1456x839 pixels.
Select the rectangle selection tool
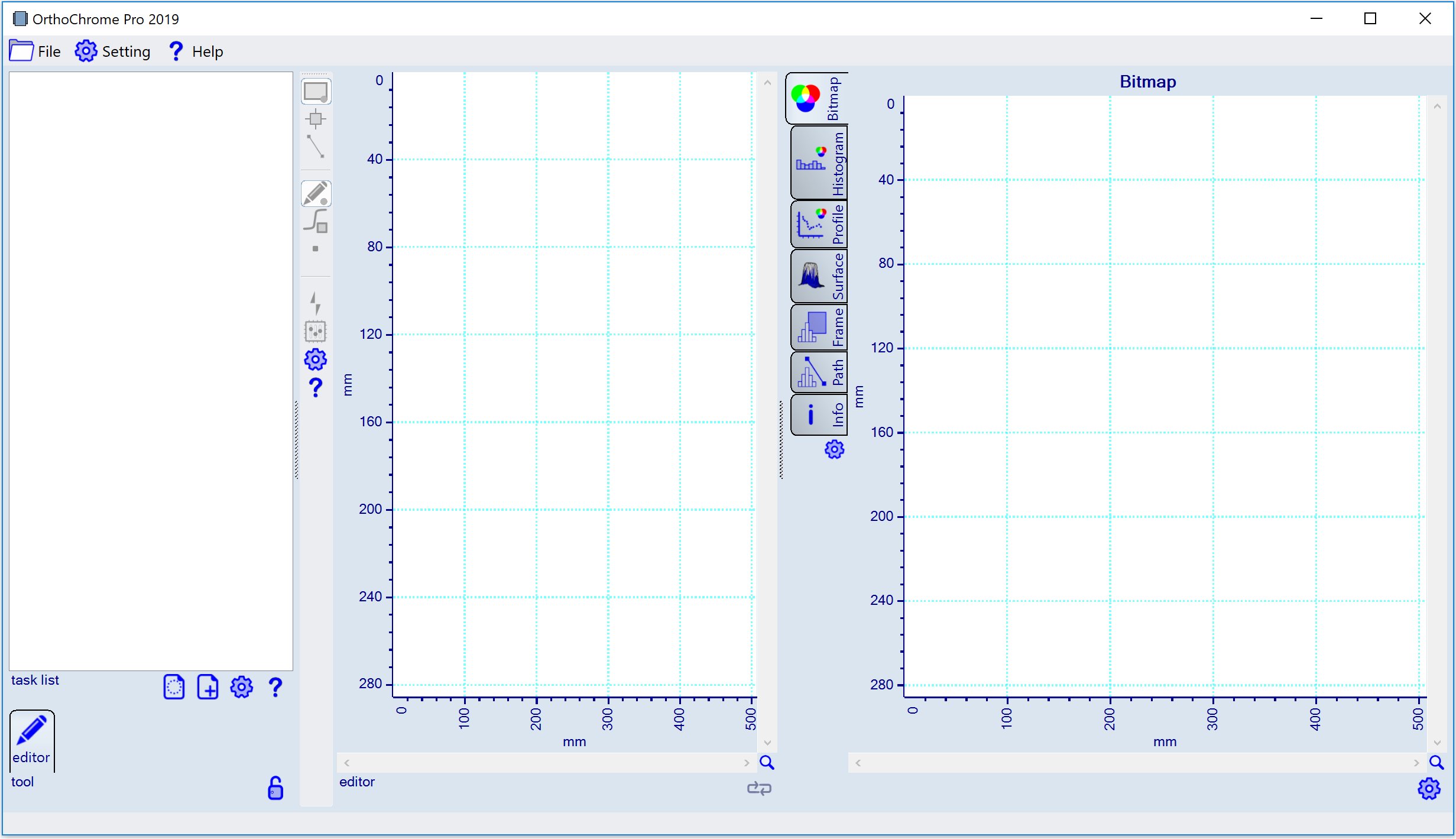click(x=316, y=90)
